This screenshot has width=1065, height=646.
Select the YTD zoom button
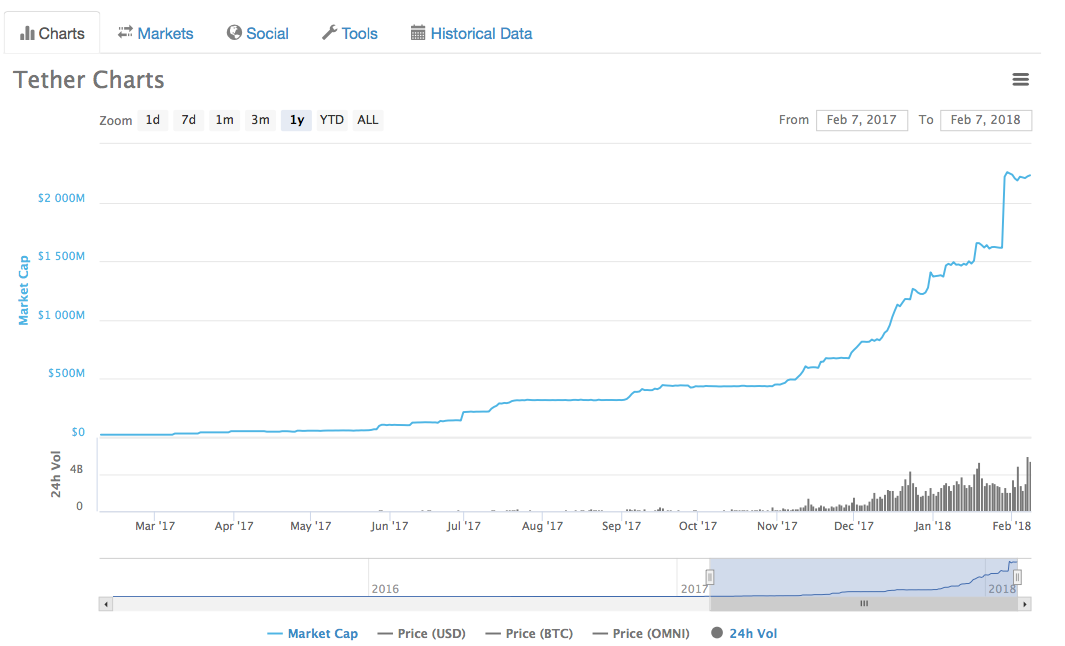point(331,120)
